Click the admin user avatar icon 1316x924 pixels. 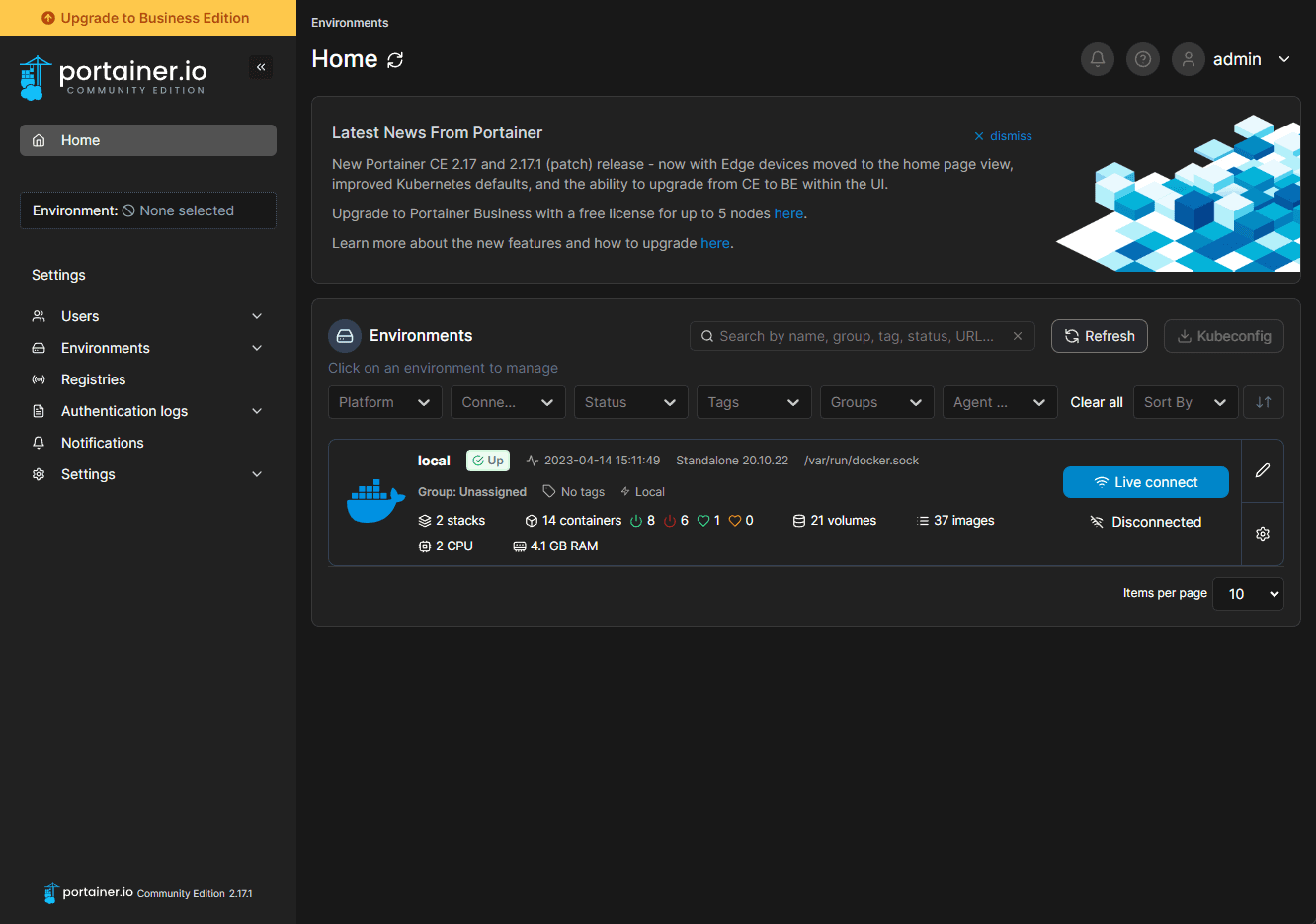tap(1189, 59)
